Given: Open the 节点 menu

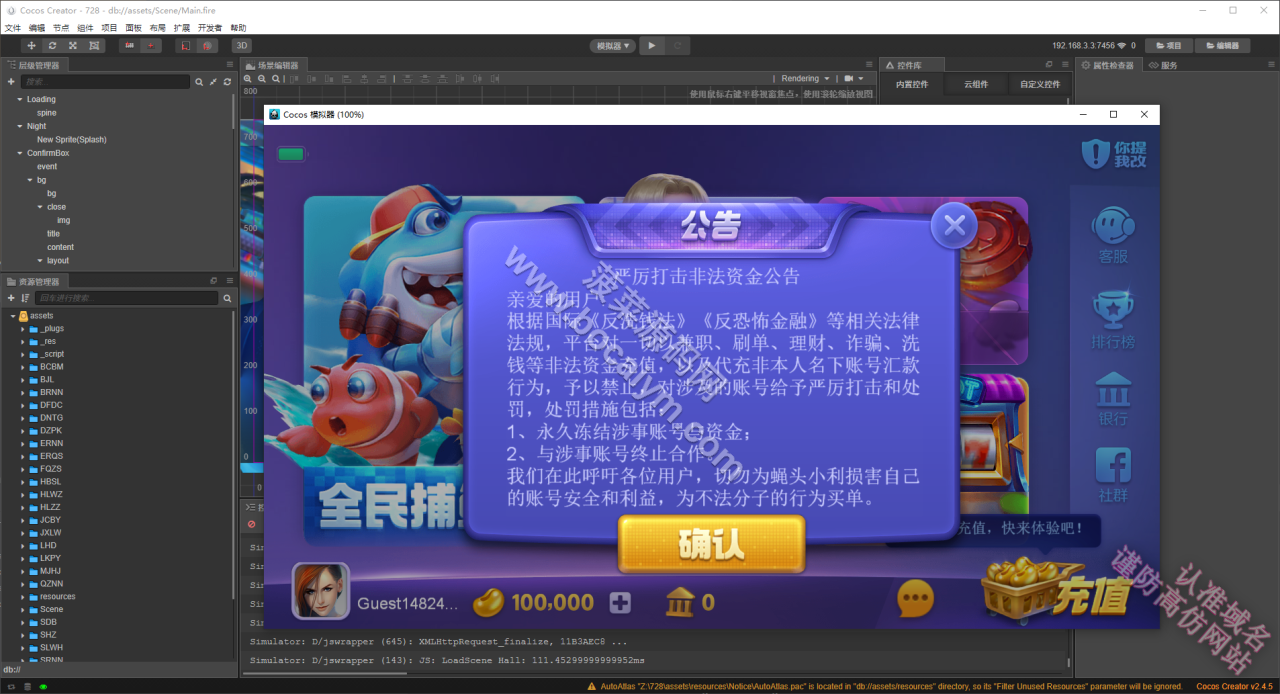Looking at the screenshot, I should pos(62,28).
